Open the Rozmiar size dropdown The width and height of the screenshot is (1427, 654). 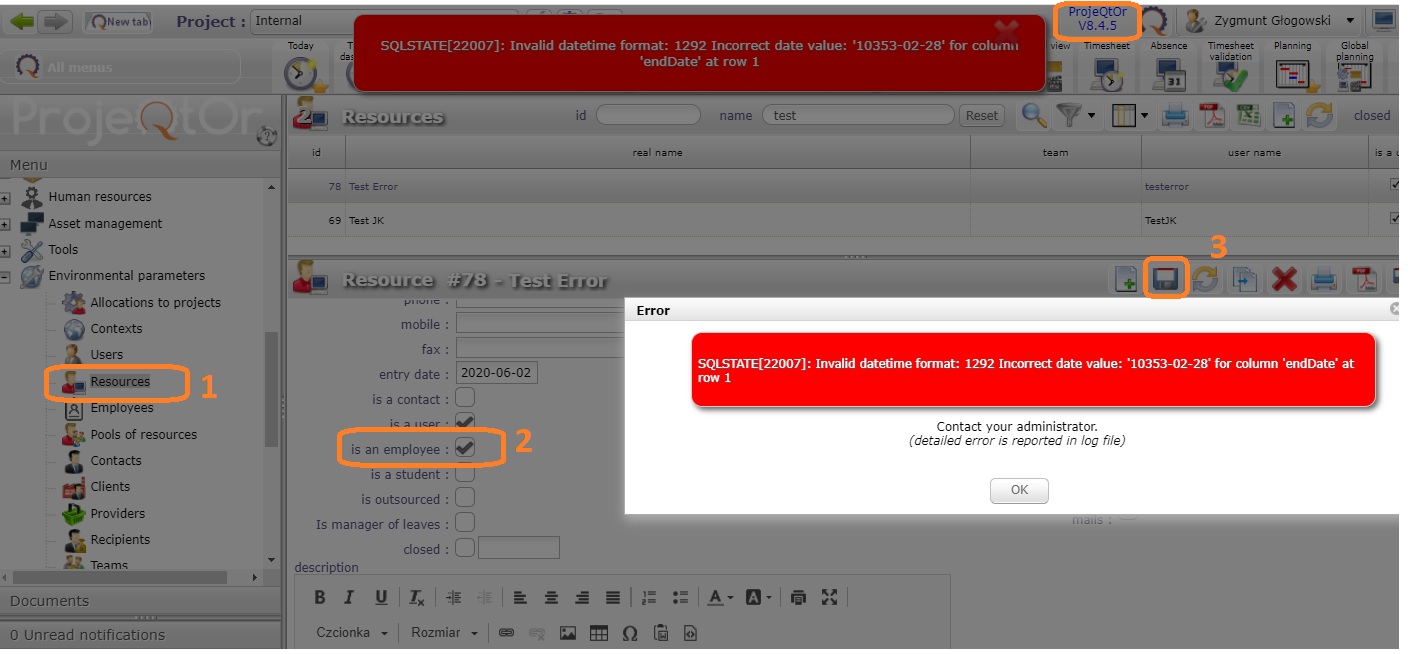pos(444,632)
